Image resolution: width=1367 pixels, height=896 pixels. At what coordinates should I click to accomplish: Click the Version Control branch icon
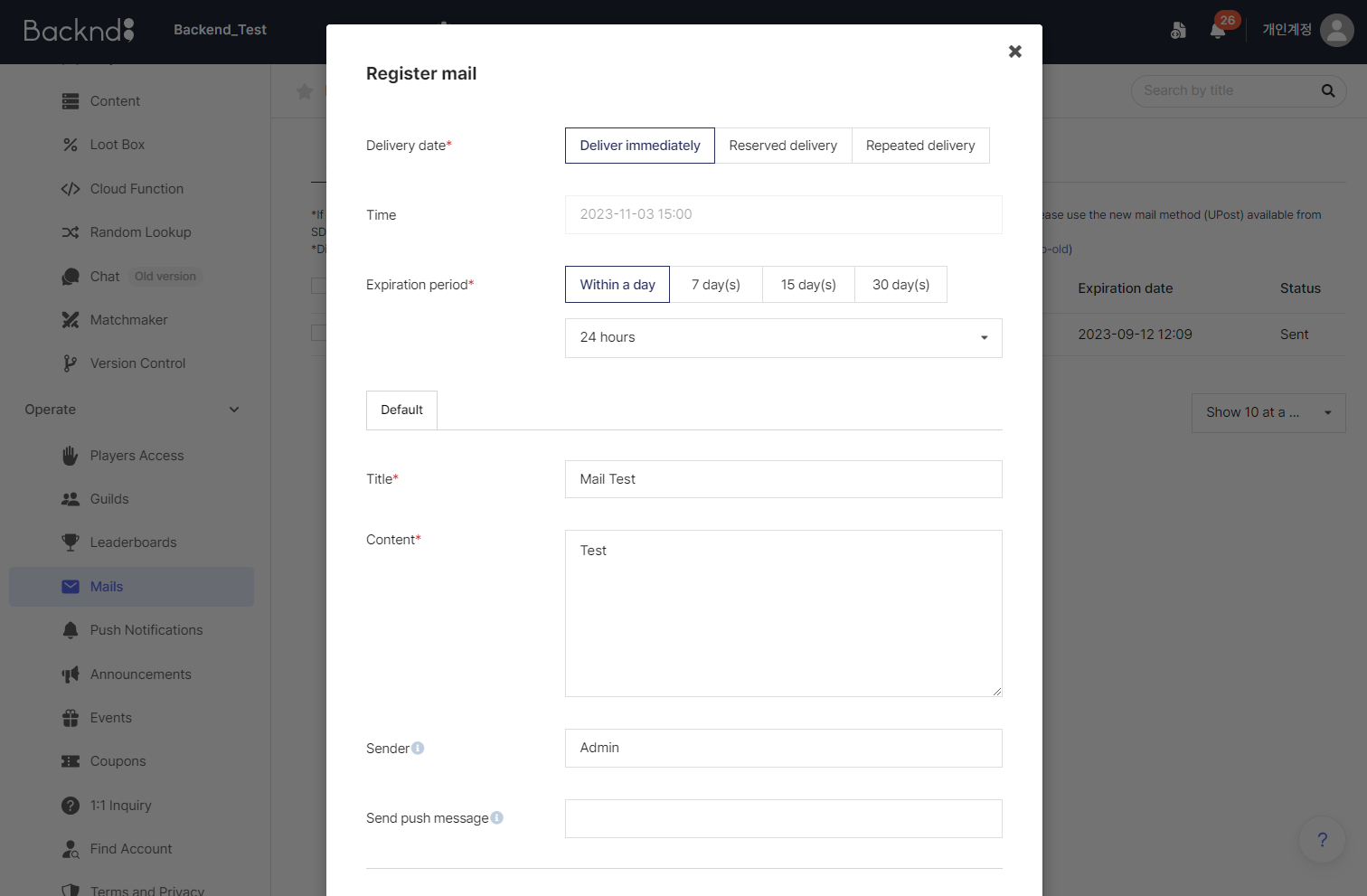coord(71,363)
